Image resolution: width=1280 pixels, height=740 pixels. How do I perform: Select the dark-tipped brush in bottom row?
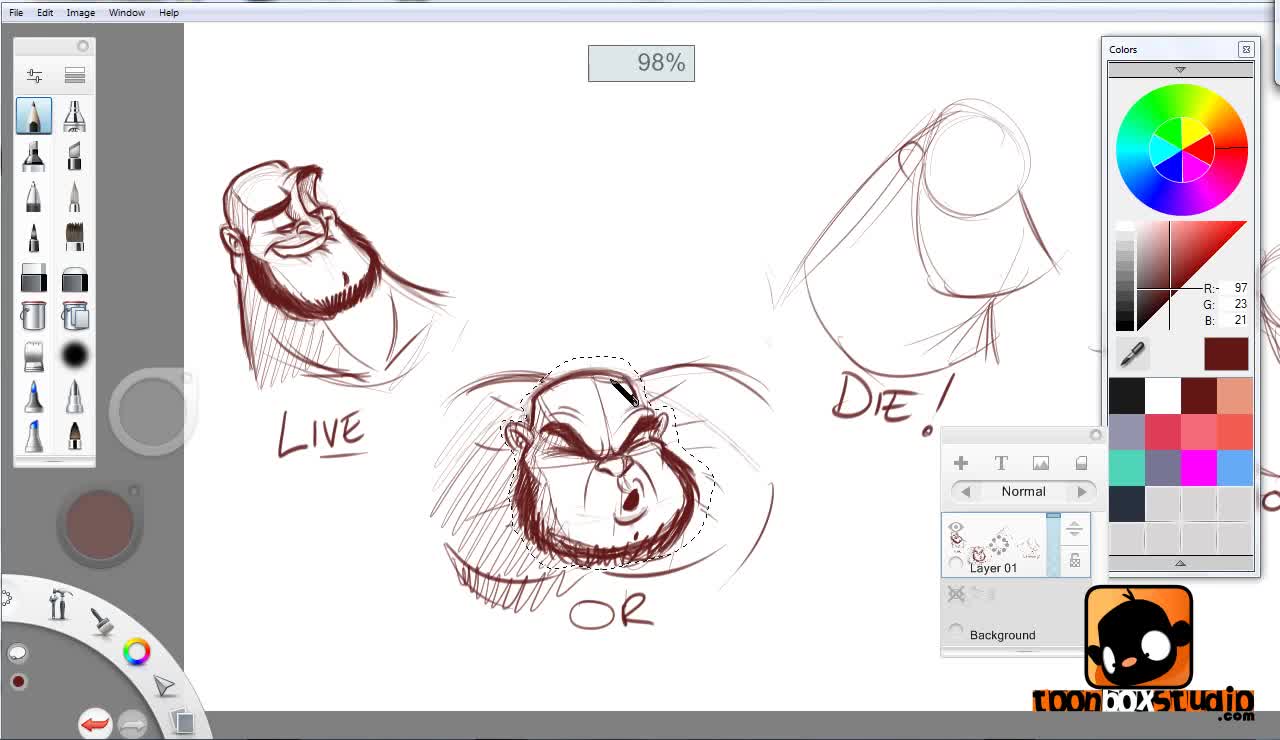(x=74, y=436)
